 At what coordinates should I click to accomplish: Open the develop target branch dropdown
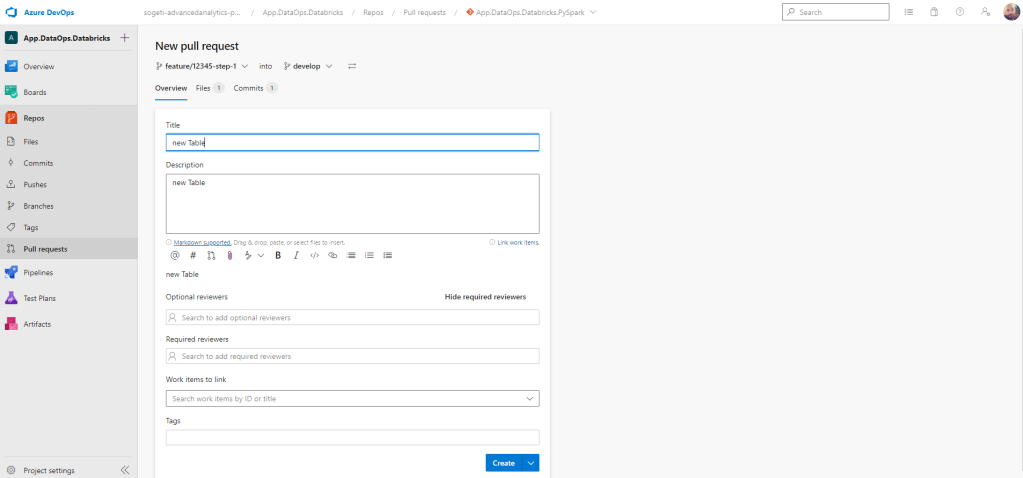[308, 66]
